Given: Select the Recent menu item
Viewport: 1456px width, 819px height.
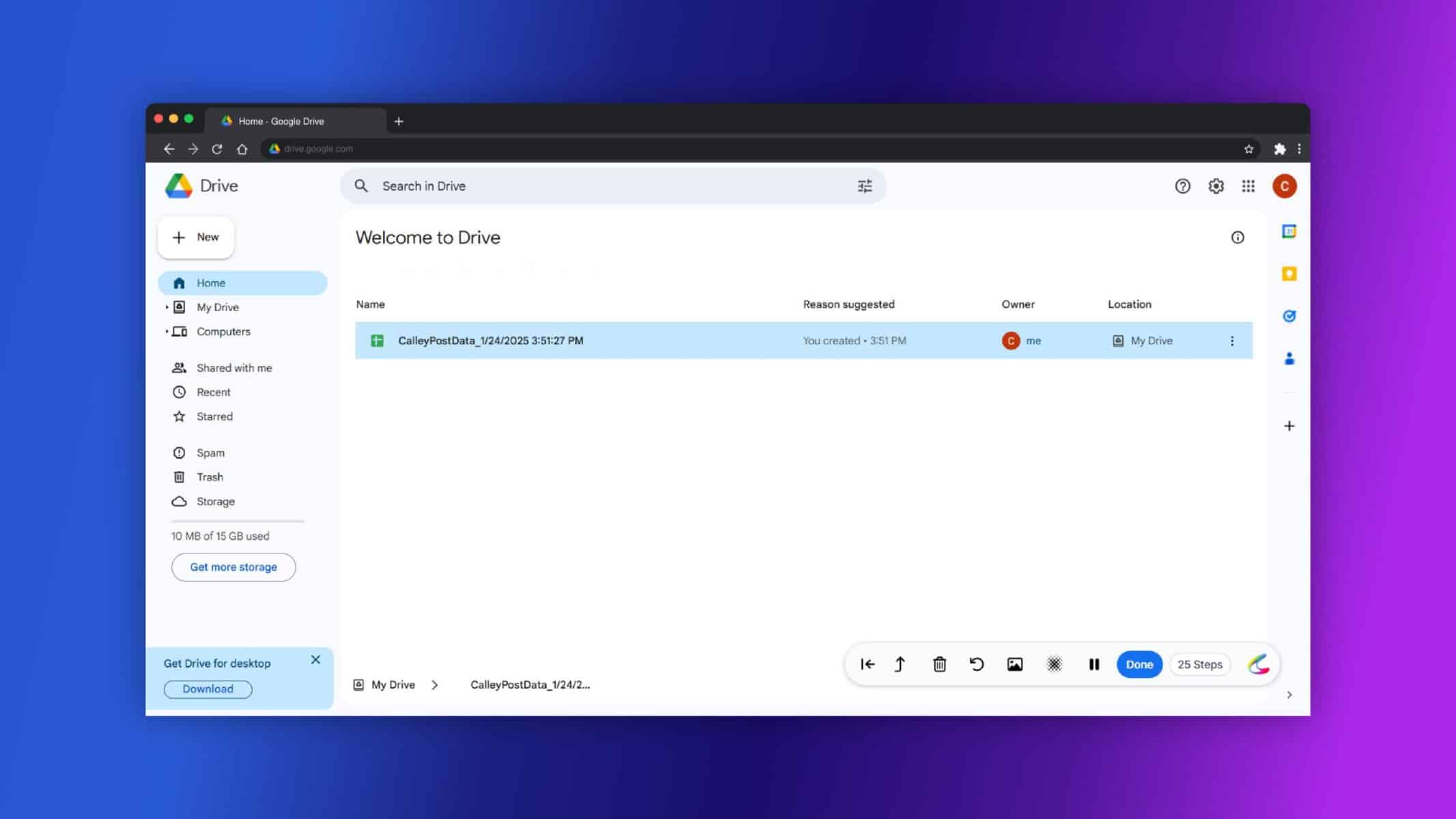Looking at the screenshot, I should (213, 391).
